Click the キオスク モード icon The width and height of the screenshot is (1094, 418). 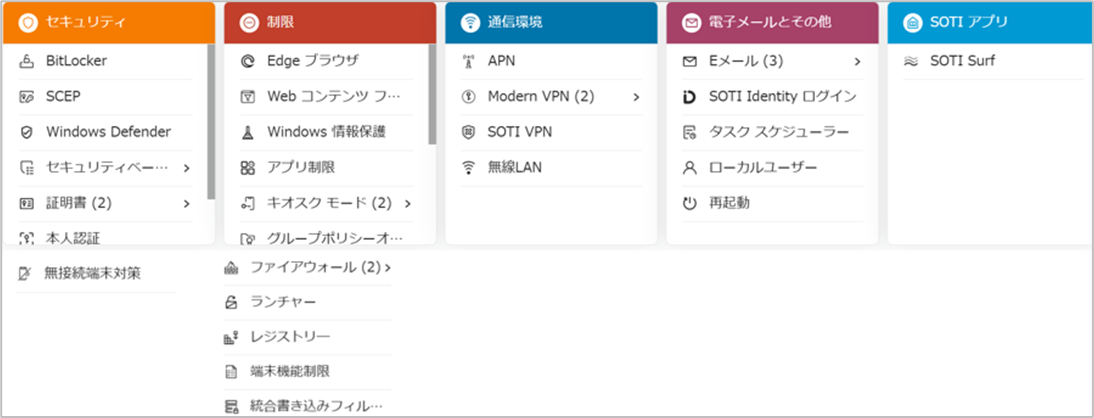248,203
